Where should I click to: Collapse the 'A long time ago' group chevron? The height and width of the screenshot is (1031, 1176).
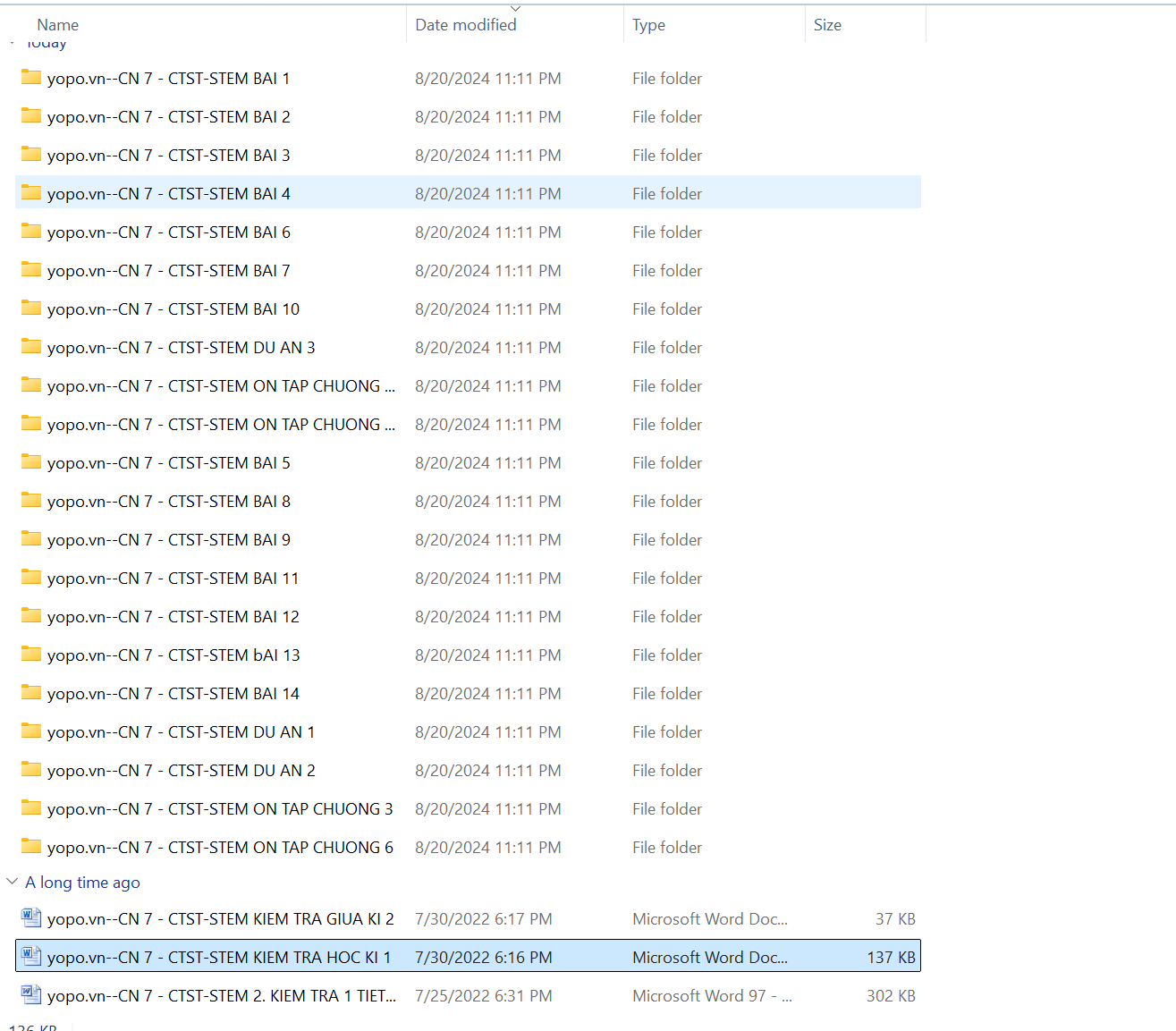13,882
